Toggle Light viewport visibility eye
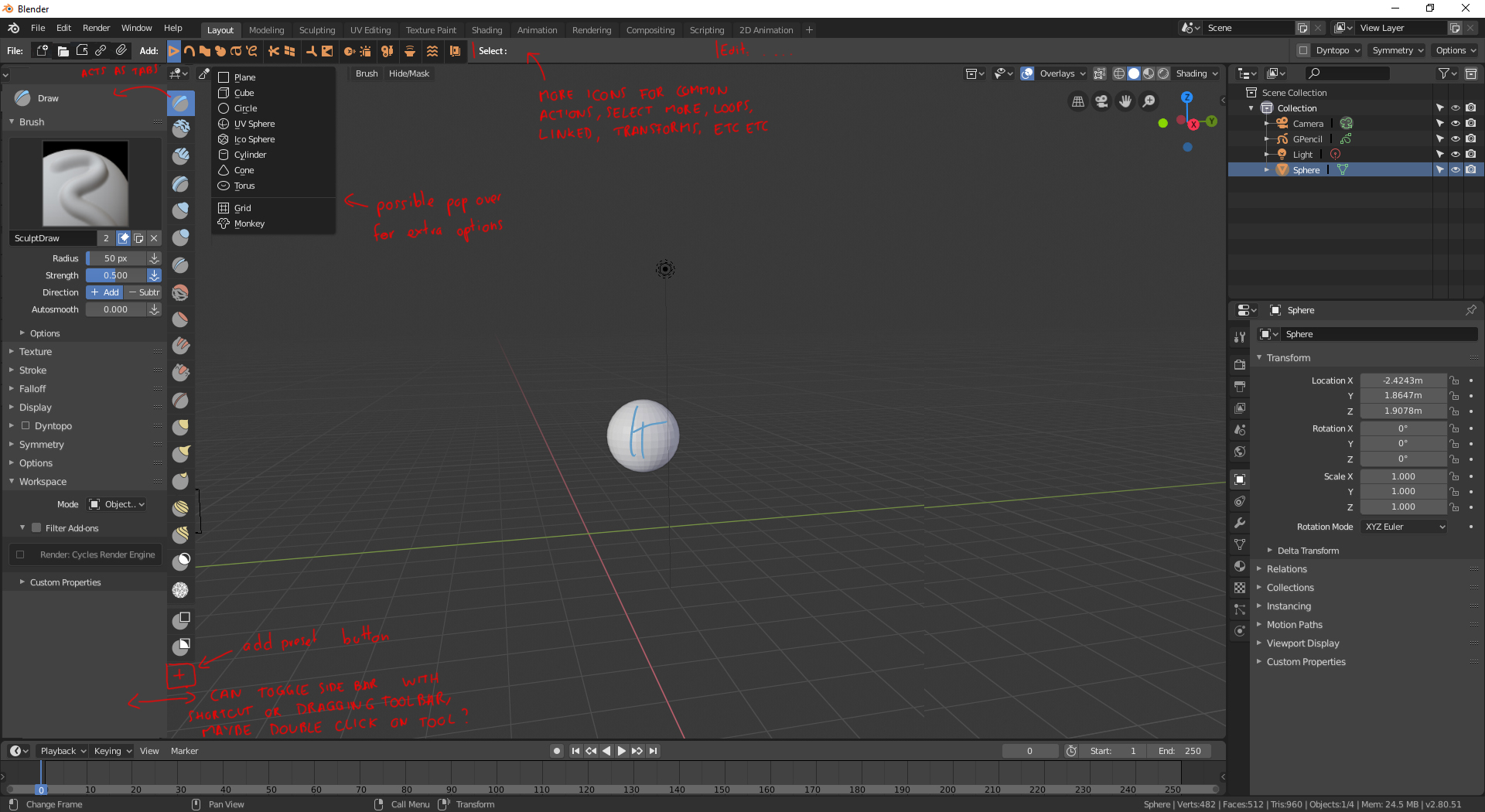The image size is (1485, 812). point(1455,155)
